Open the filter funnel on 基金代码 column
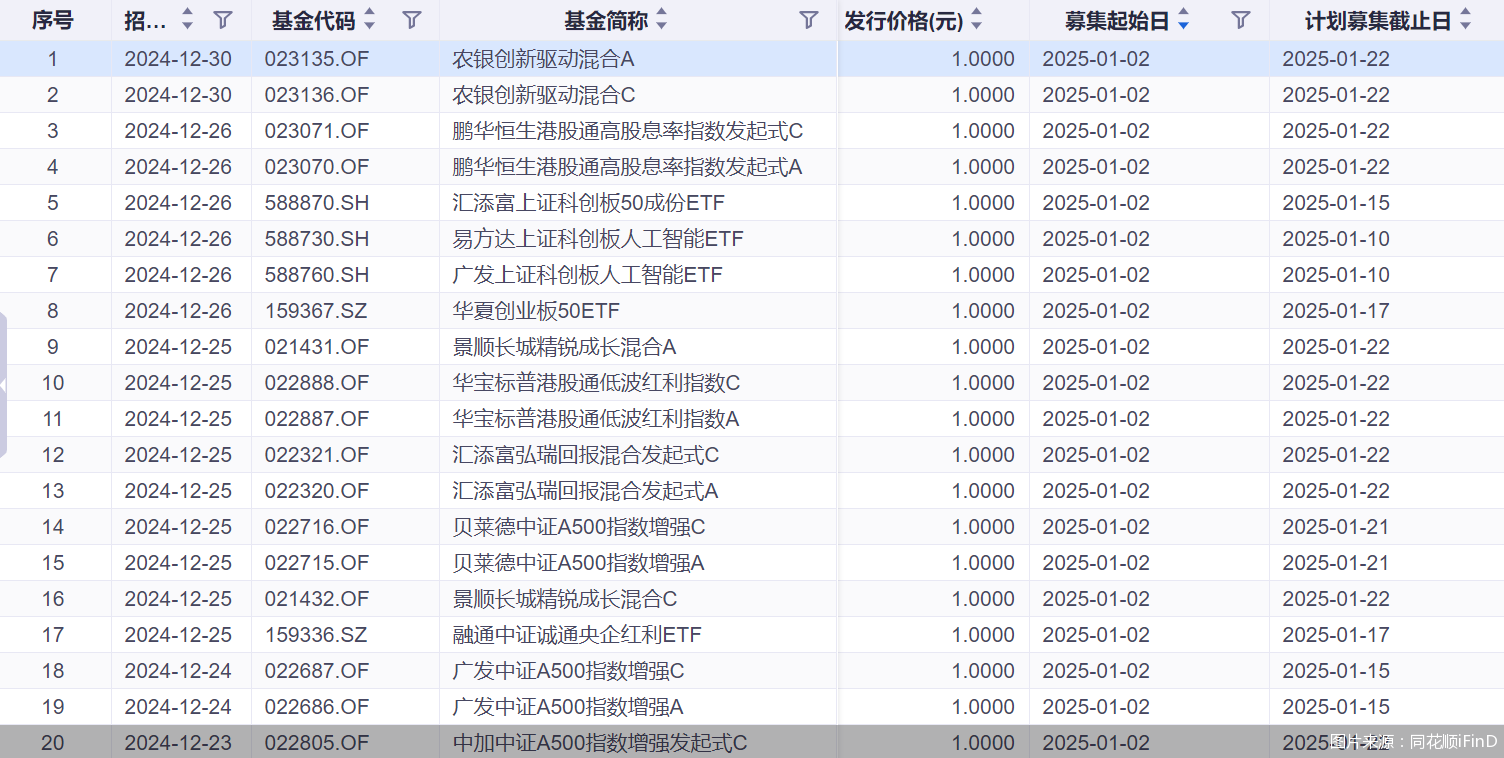Viewport: 1504px width, 758px height. [411, 18]
